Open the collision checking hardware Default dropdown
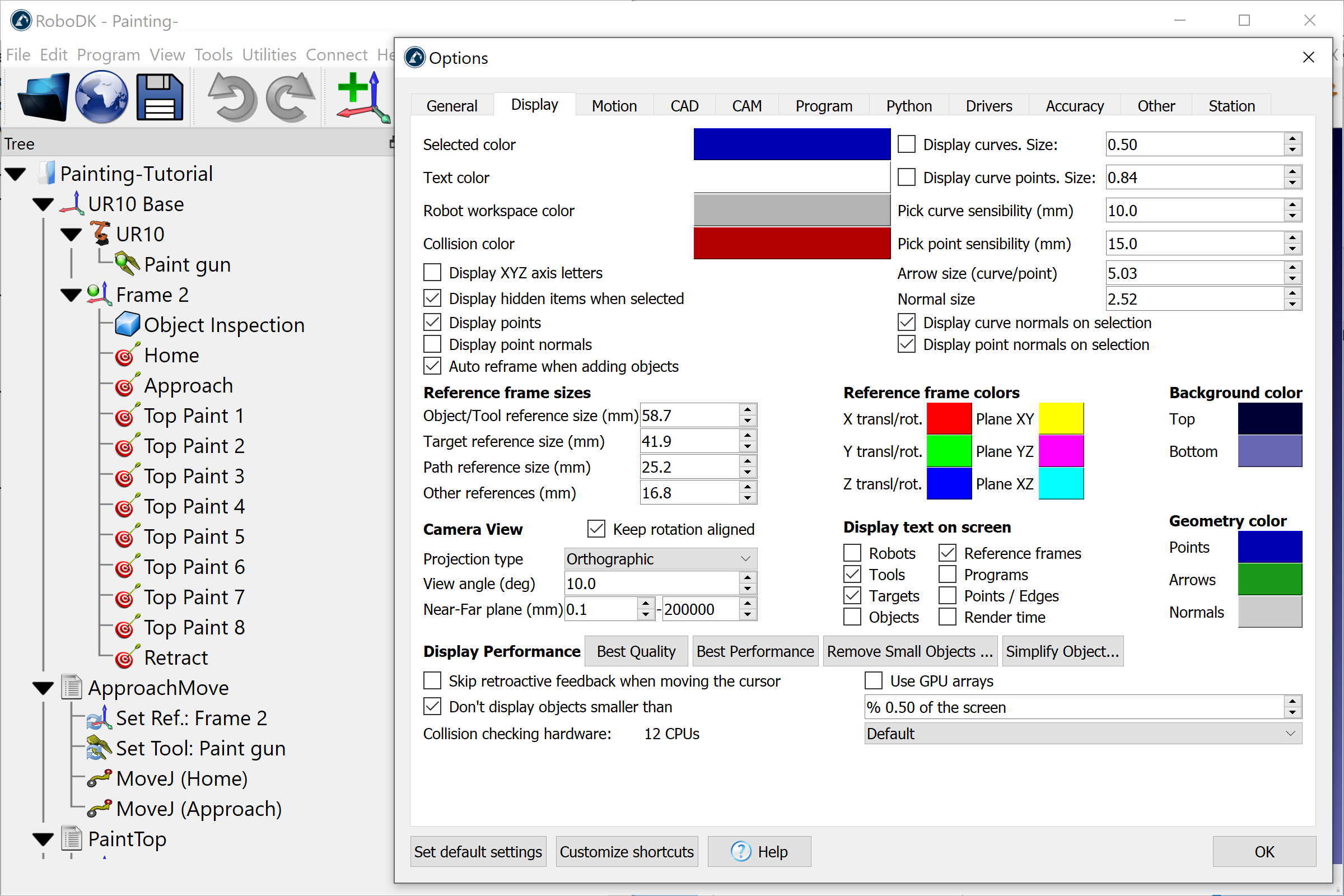The height and width of the screenshot is (896, 1344). (x=1082, y=734)
